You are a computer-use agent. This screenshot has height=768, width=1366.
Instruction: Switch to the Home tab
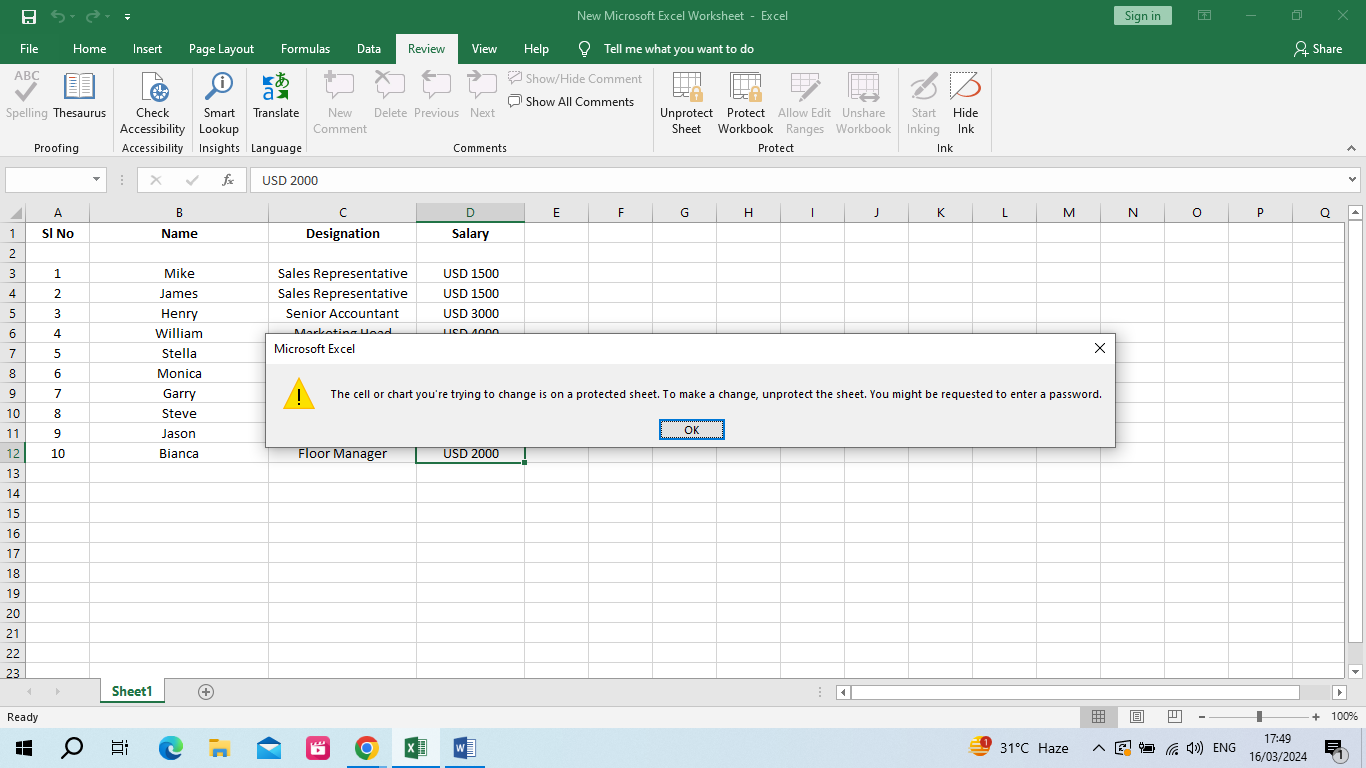coord(89,49)
